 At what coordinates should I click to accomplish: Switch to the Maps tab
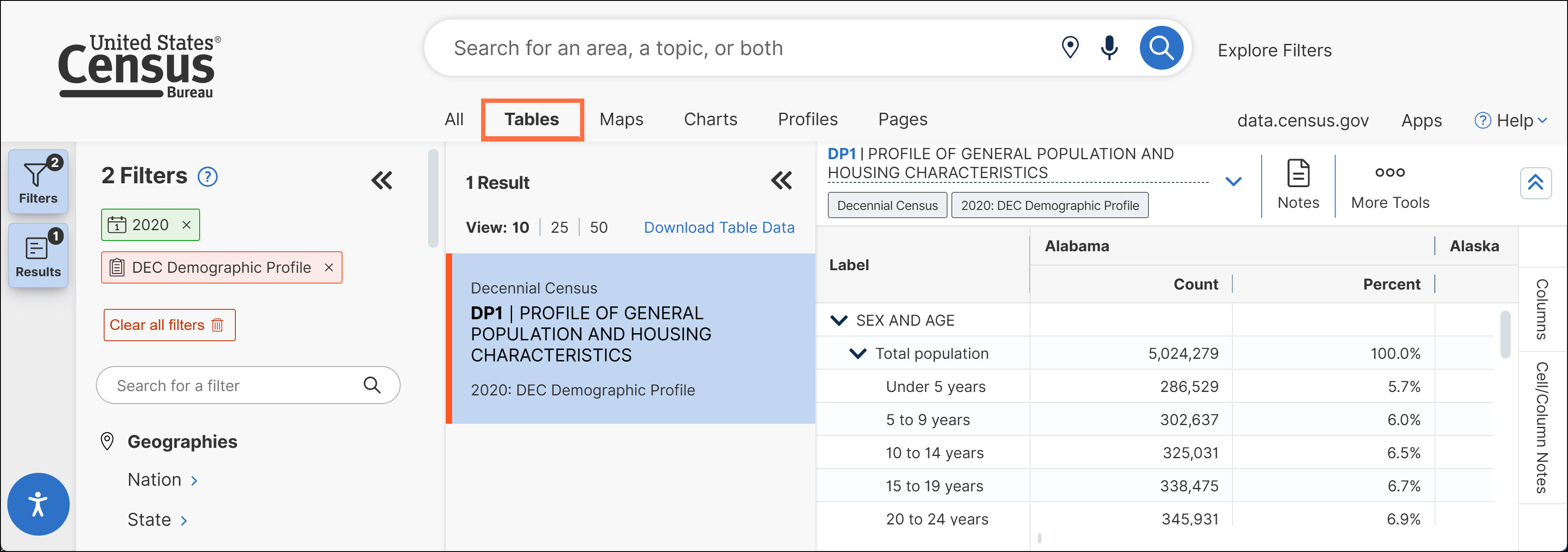tap(621, 119)
